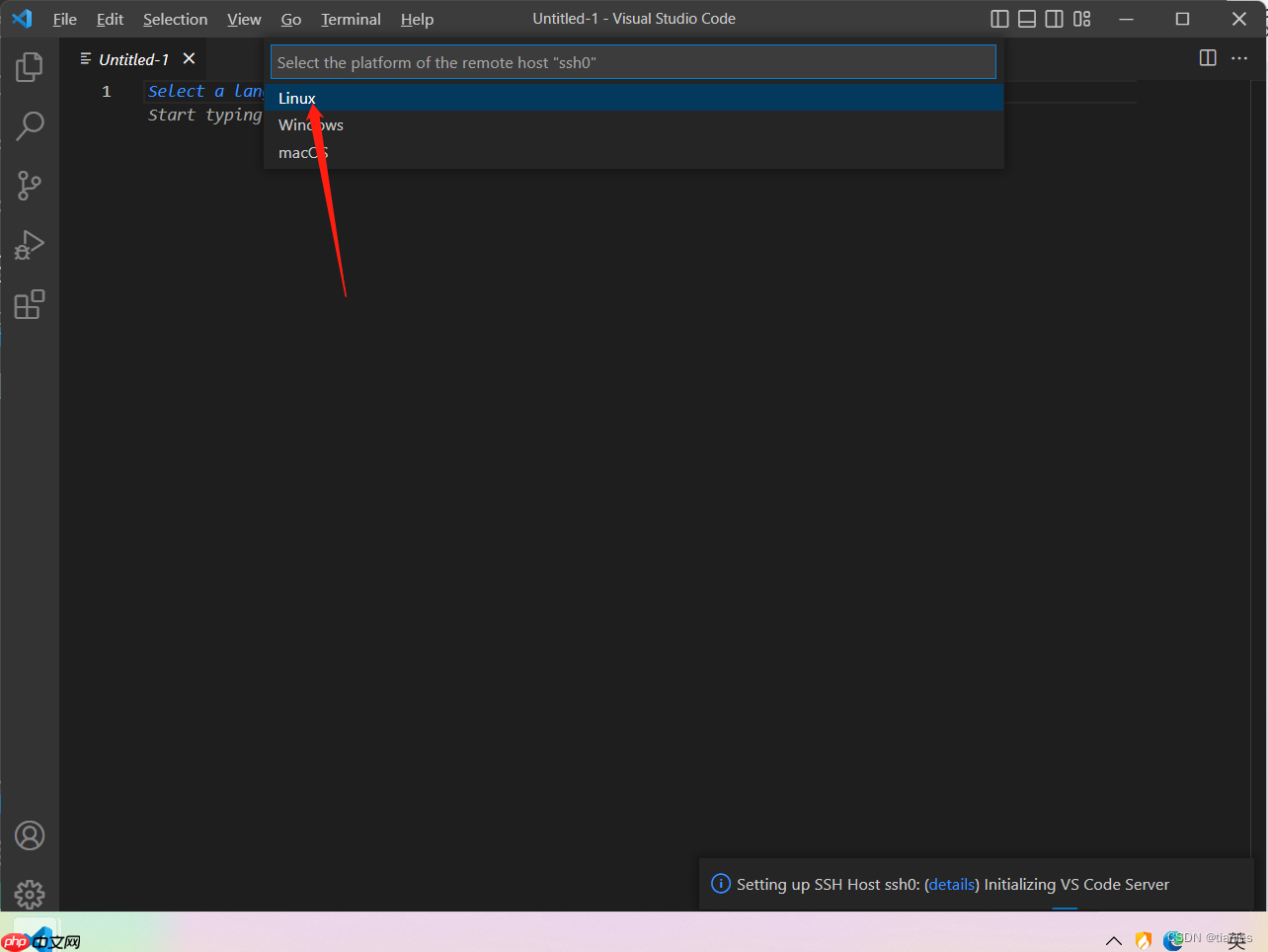Open the Edit menu
Image resolution: width=1268 pixels, height=952 pixels.
pyautogui.click(x=110, y=19)
